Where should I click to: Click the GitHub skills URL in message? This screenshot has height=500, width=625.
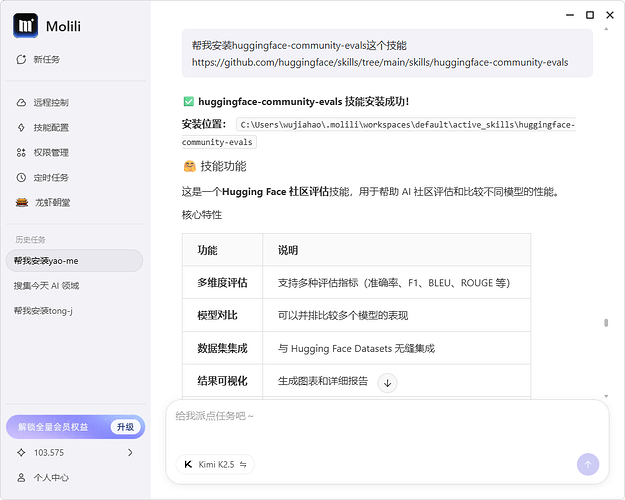[x=380, y=62]
